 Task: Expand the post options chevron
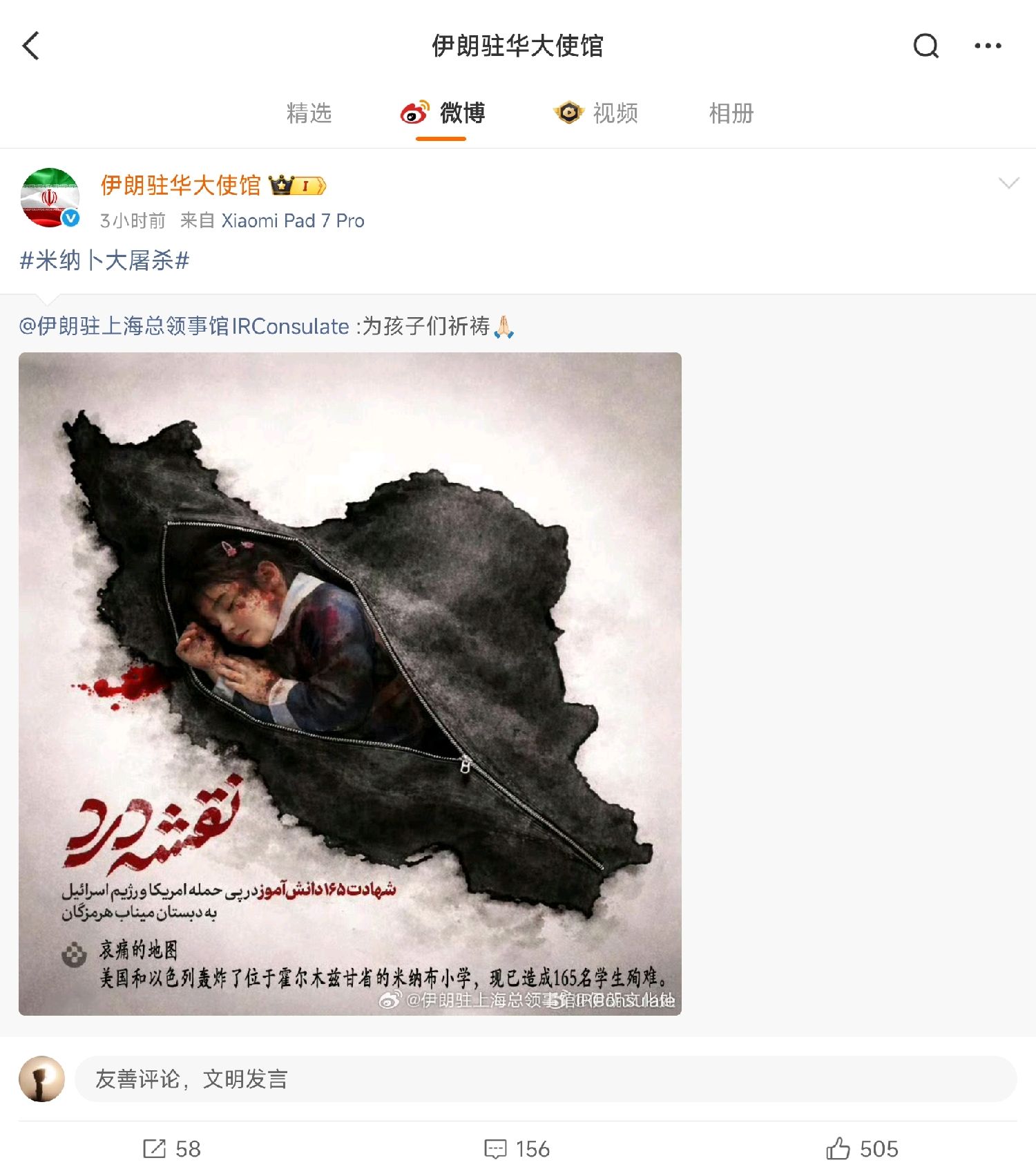1008,183
